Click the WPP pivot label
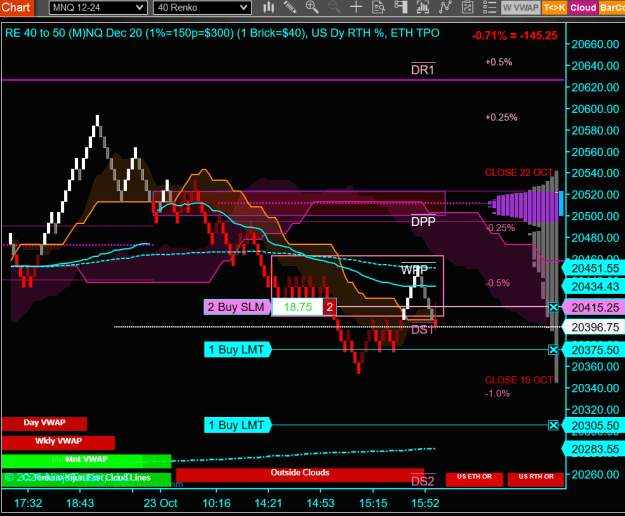Image resolution: width=625 pixels, height=516 pixels. tap(415, 269)
